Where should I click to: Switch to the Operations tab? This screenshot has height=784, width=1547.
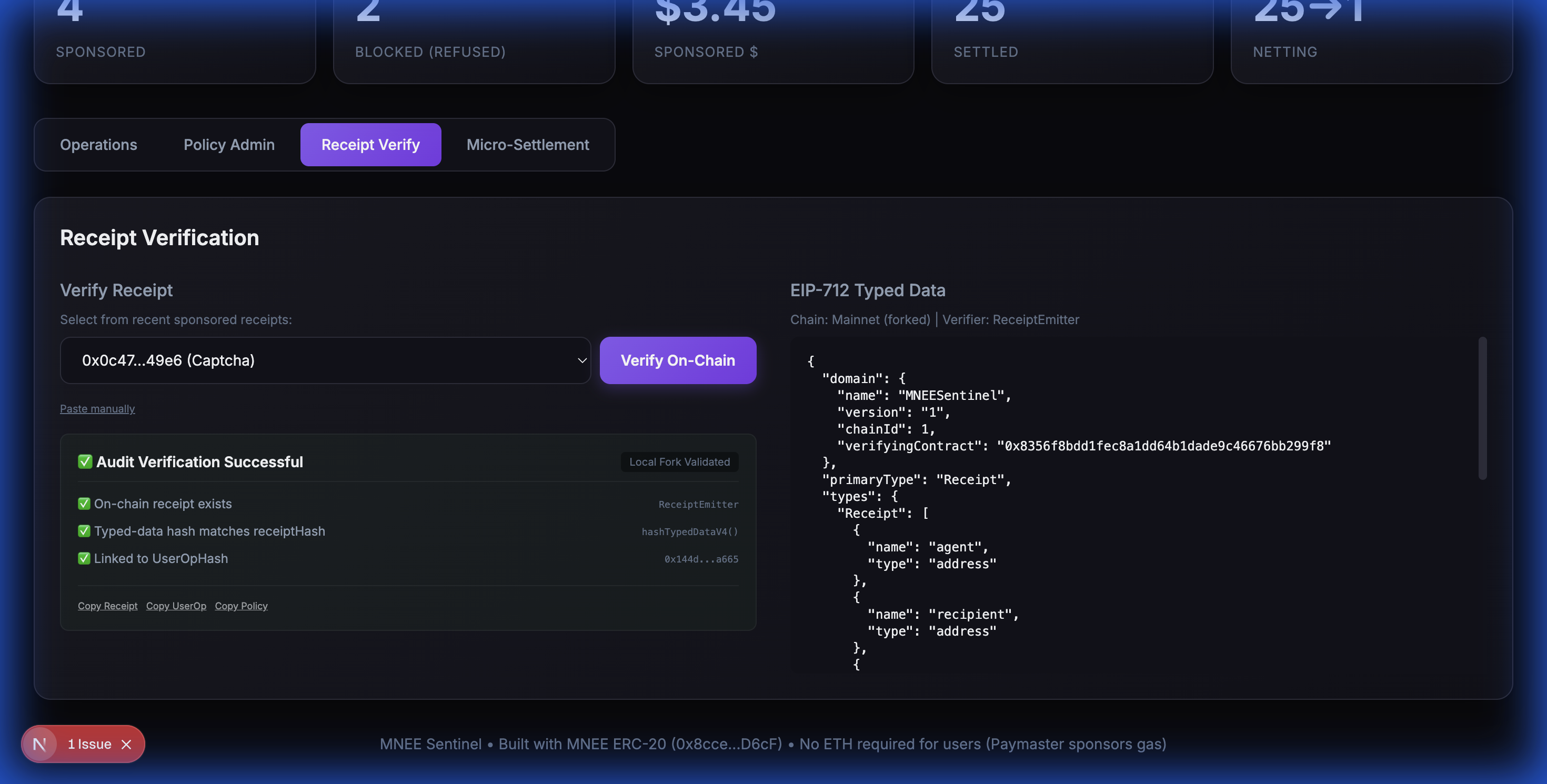click(x=98, y=145)
